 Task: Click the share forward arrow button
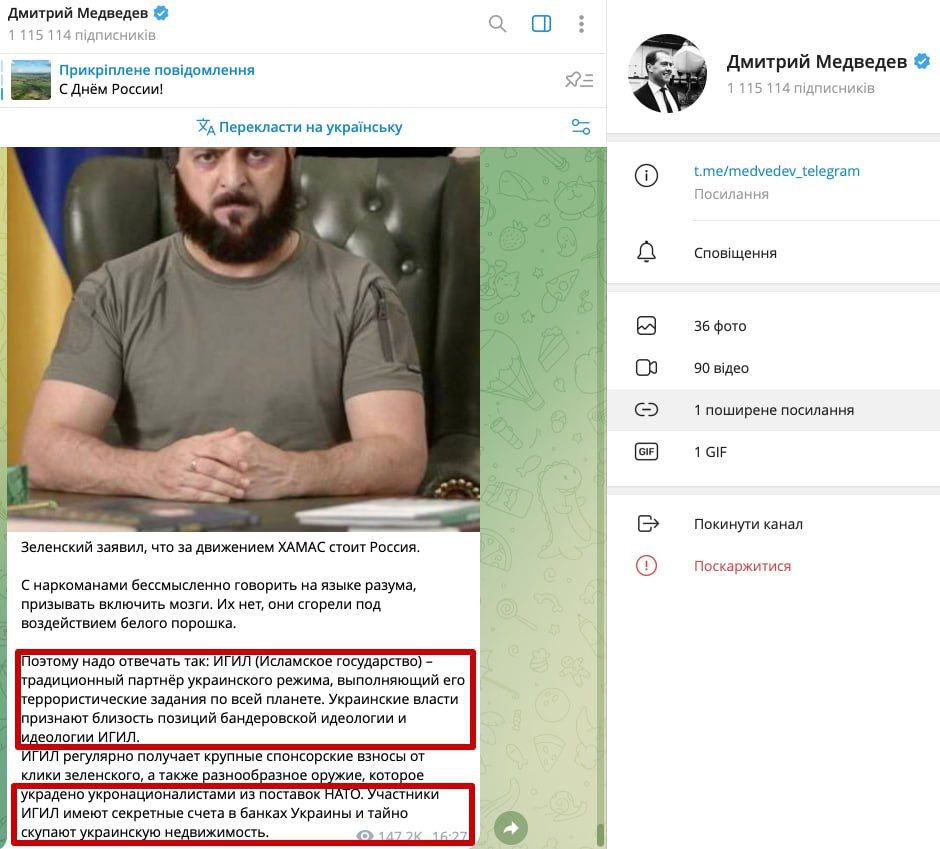click(x=511, y=828)
